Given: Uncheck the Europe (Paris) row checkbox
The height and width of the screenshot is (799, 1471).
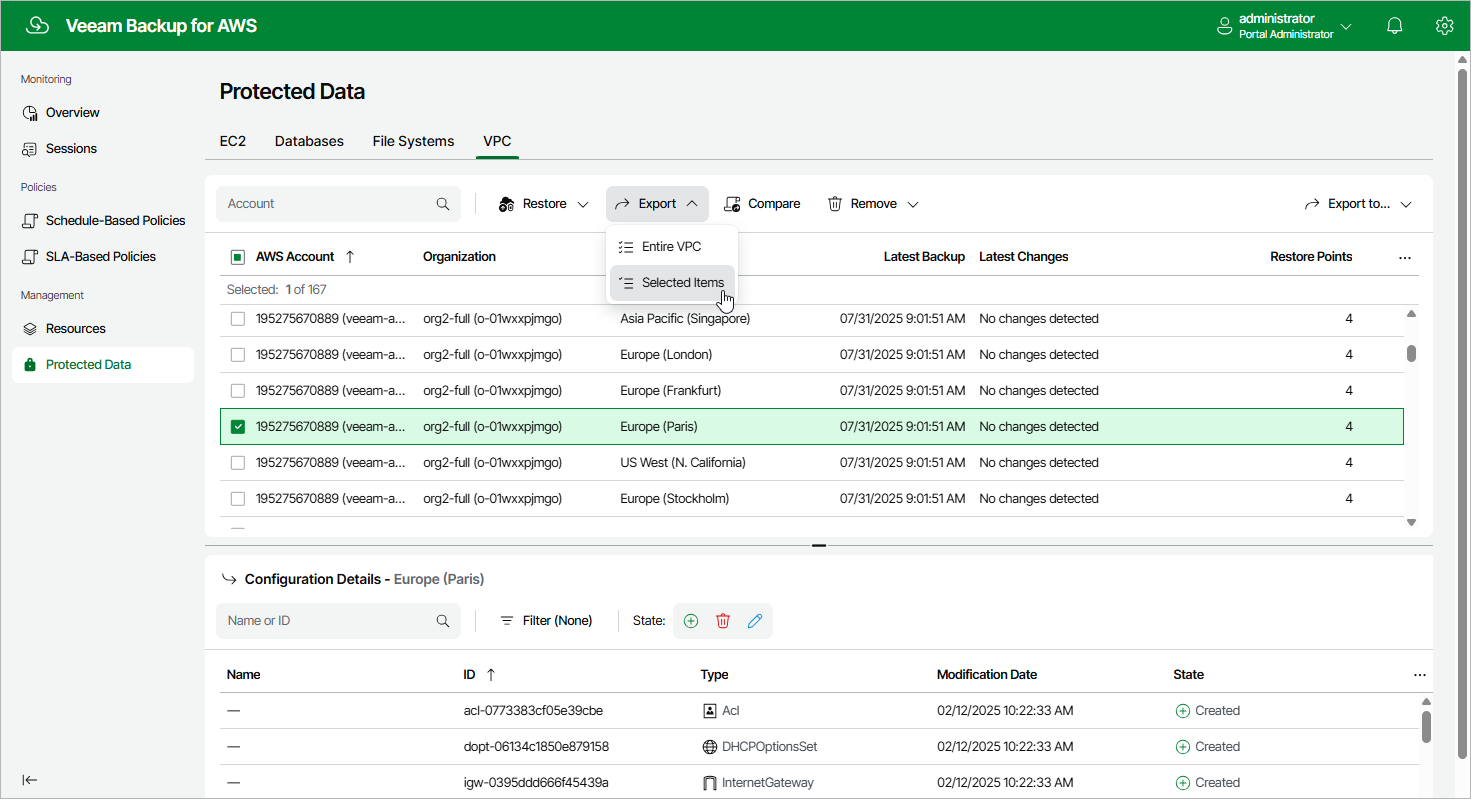Looking at the screenshot, I should coord(238,427).
